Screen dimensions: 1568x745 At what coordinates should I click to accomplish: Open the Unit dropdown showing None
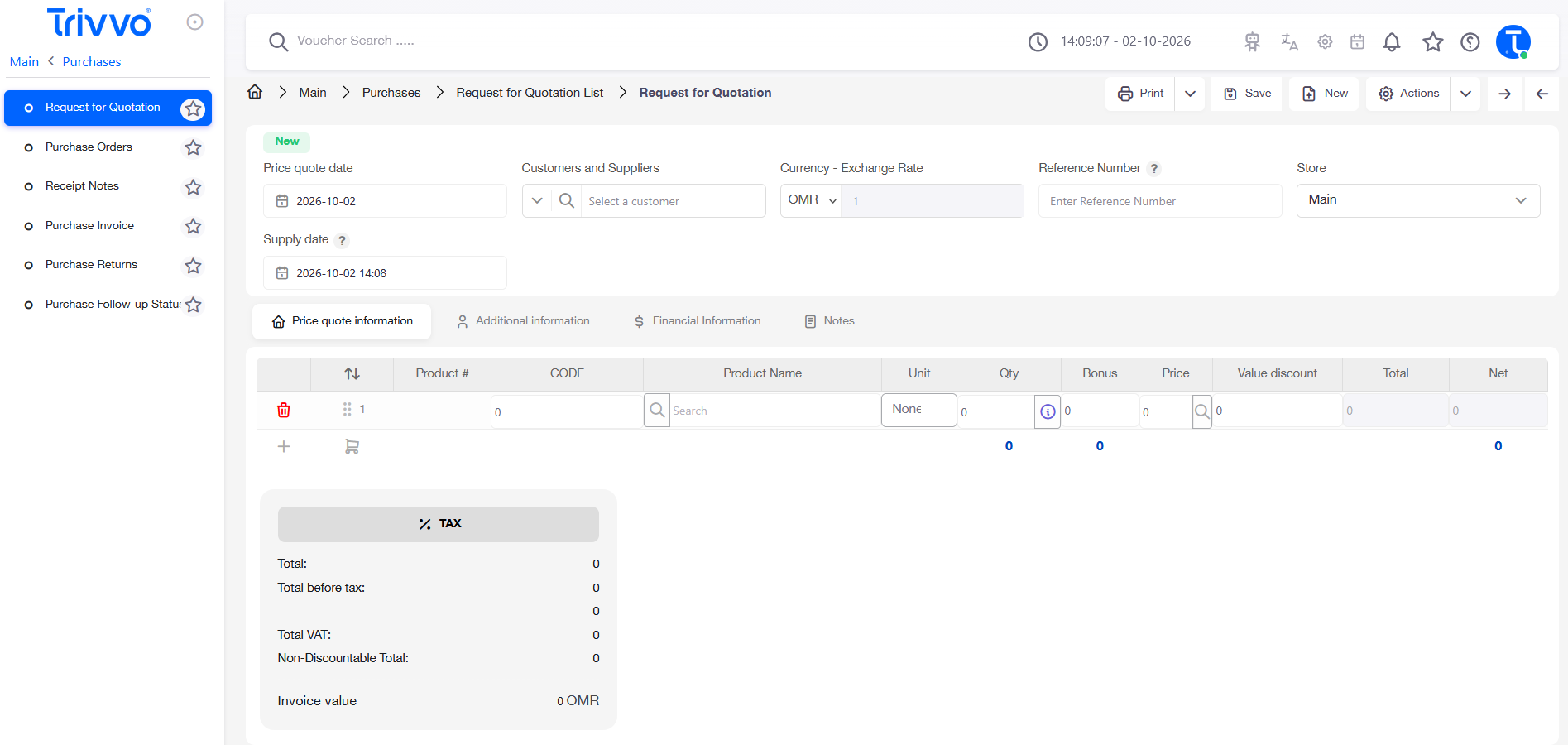[918, 410]
